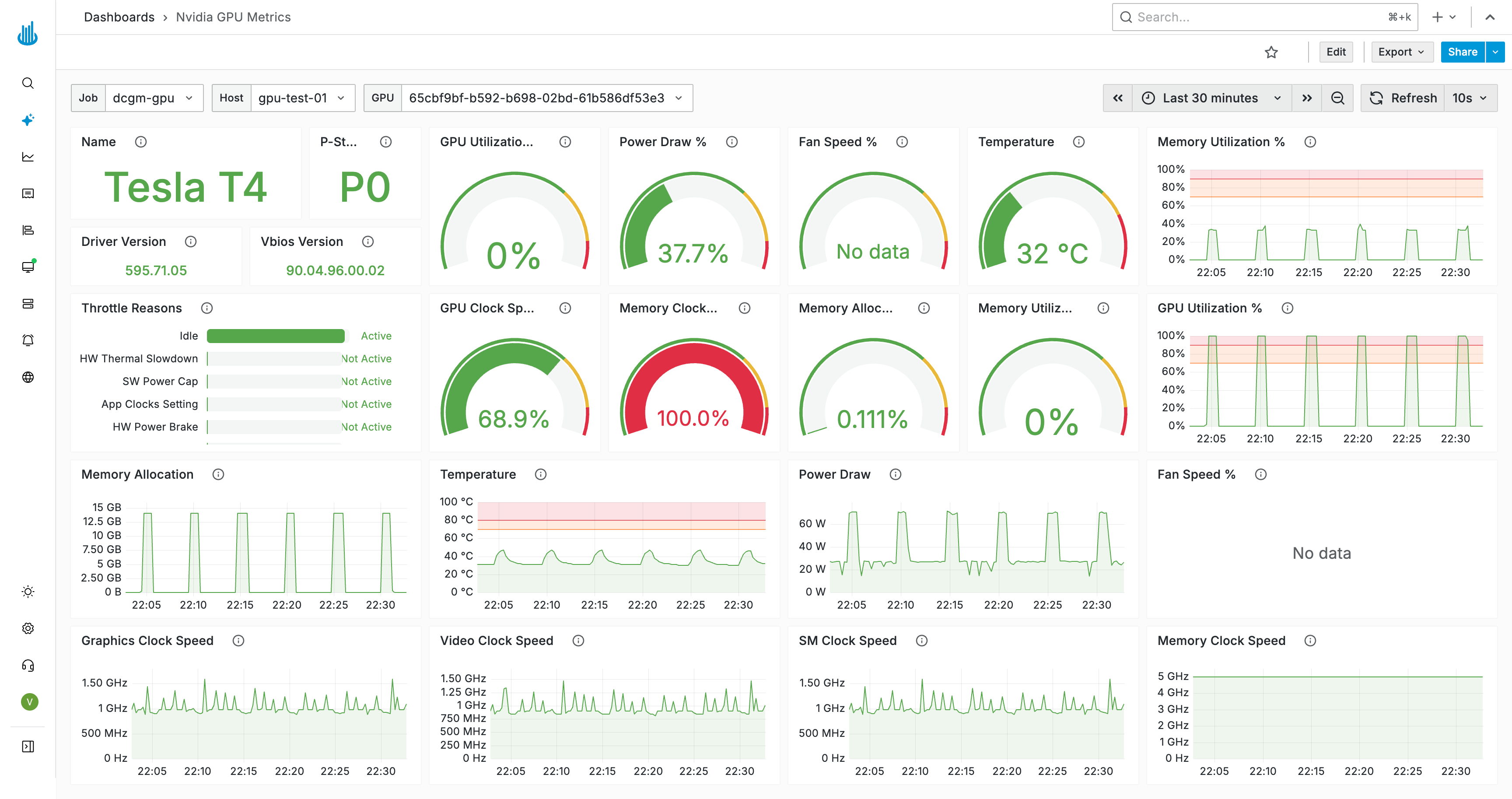Viewport: 1512px width, 799px height.
Task: Show info for the Driver Version panel
Action: pyautogui.click(x=191, y=241)
